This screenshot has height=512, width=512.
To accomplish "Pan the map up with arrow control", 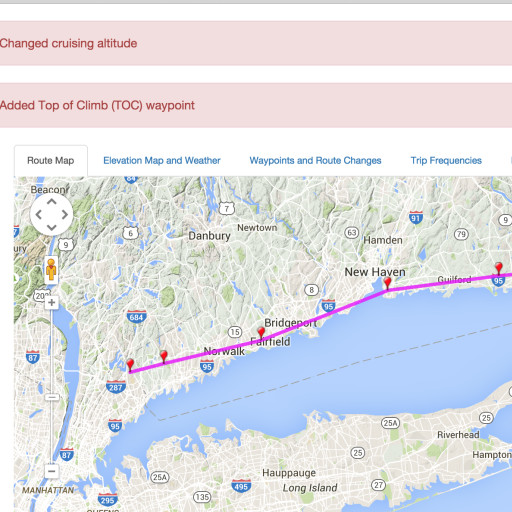I will point(51,202).
